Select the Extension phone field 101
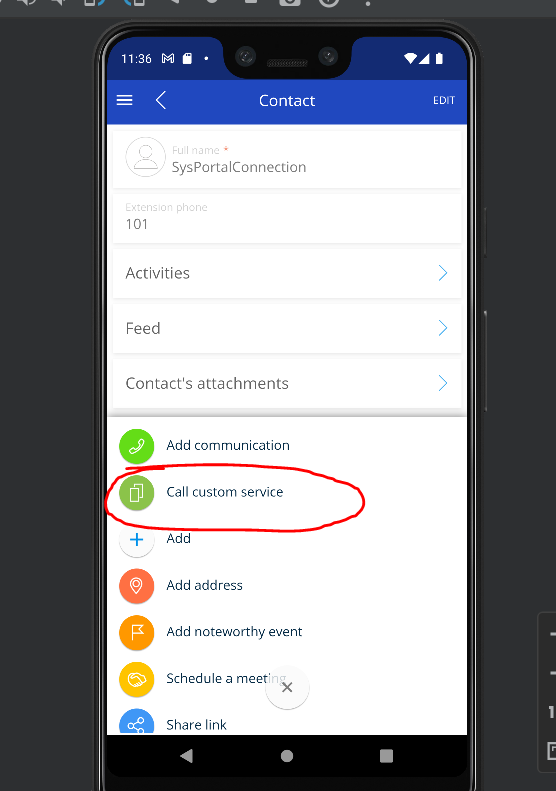 click(287, 218)
